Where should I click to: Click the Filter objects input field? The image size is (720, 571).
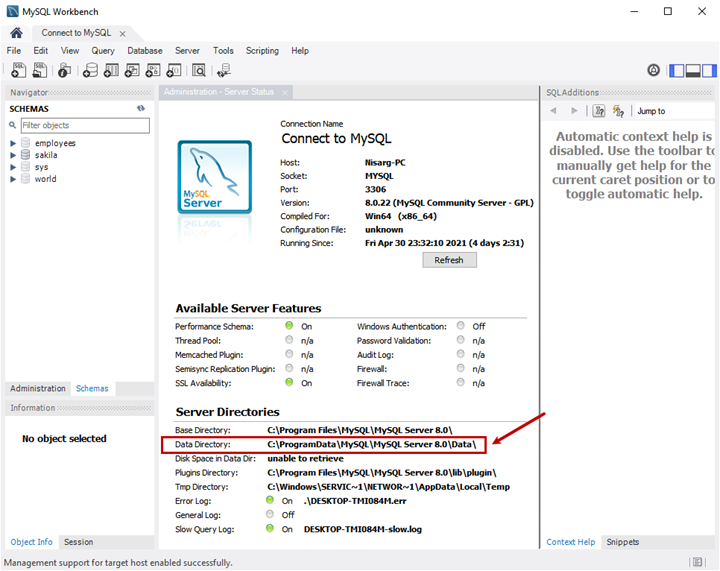[85, 125]
